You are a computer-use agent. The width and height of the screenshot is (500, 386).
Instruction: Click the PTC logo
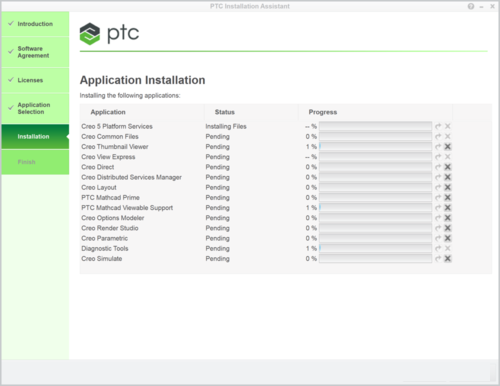[109, 33]
